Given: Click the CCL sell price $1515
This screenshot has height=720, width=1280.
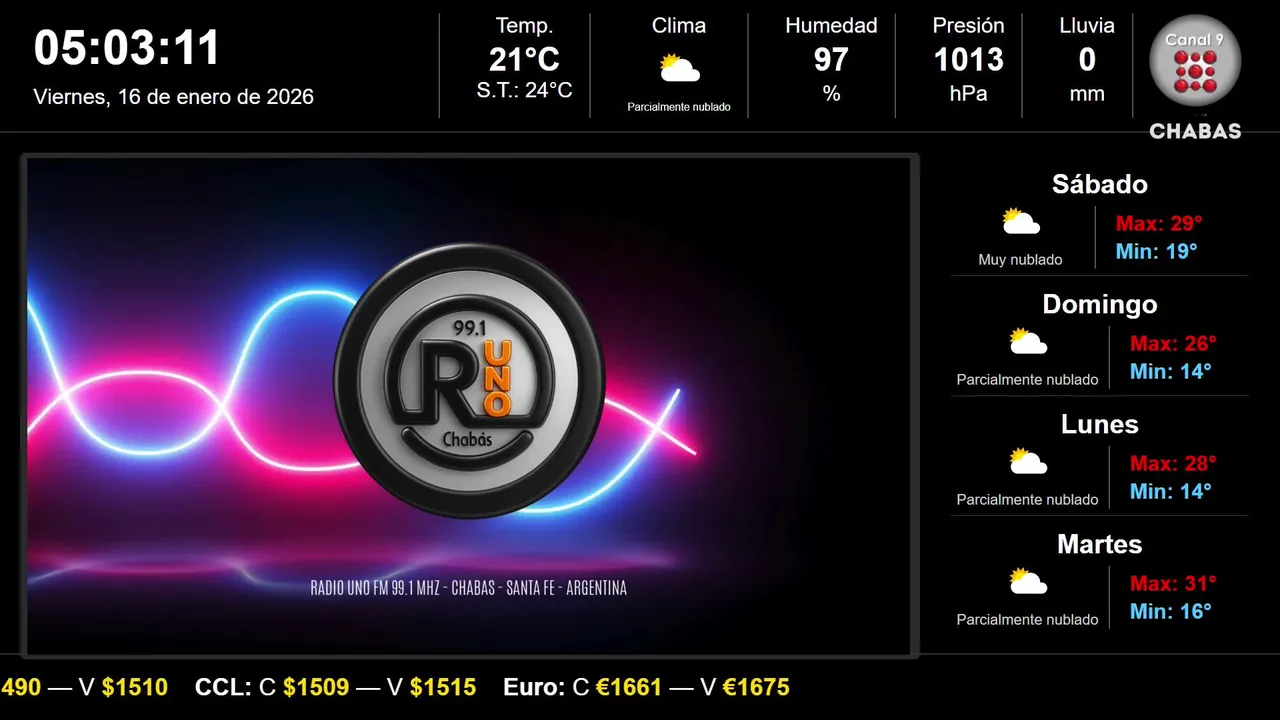Looking at the screenshot, I should [443, 687].
